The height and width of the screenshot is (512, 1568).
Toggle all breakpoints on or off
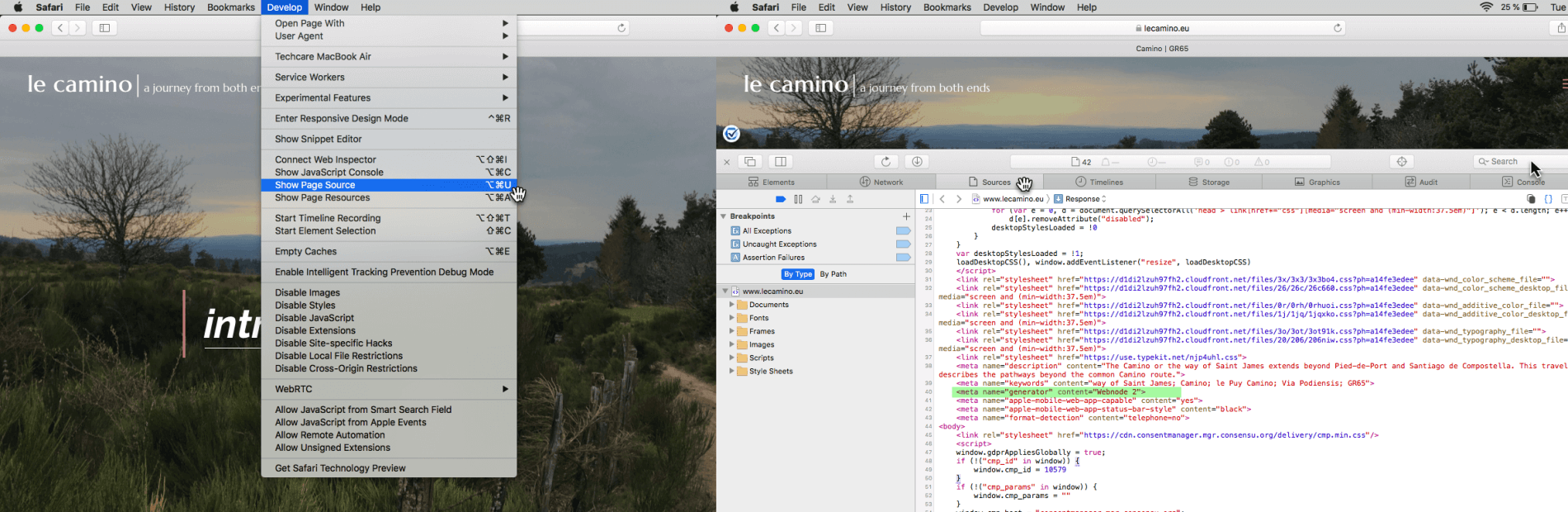781,199
